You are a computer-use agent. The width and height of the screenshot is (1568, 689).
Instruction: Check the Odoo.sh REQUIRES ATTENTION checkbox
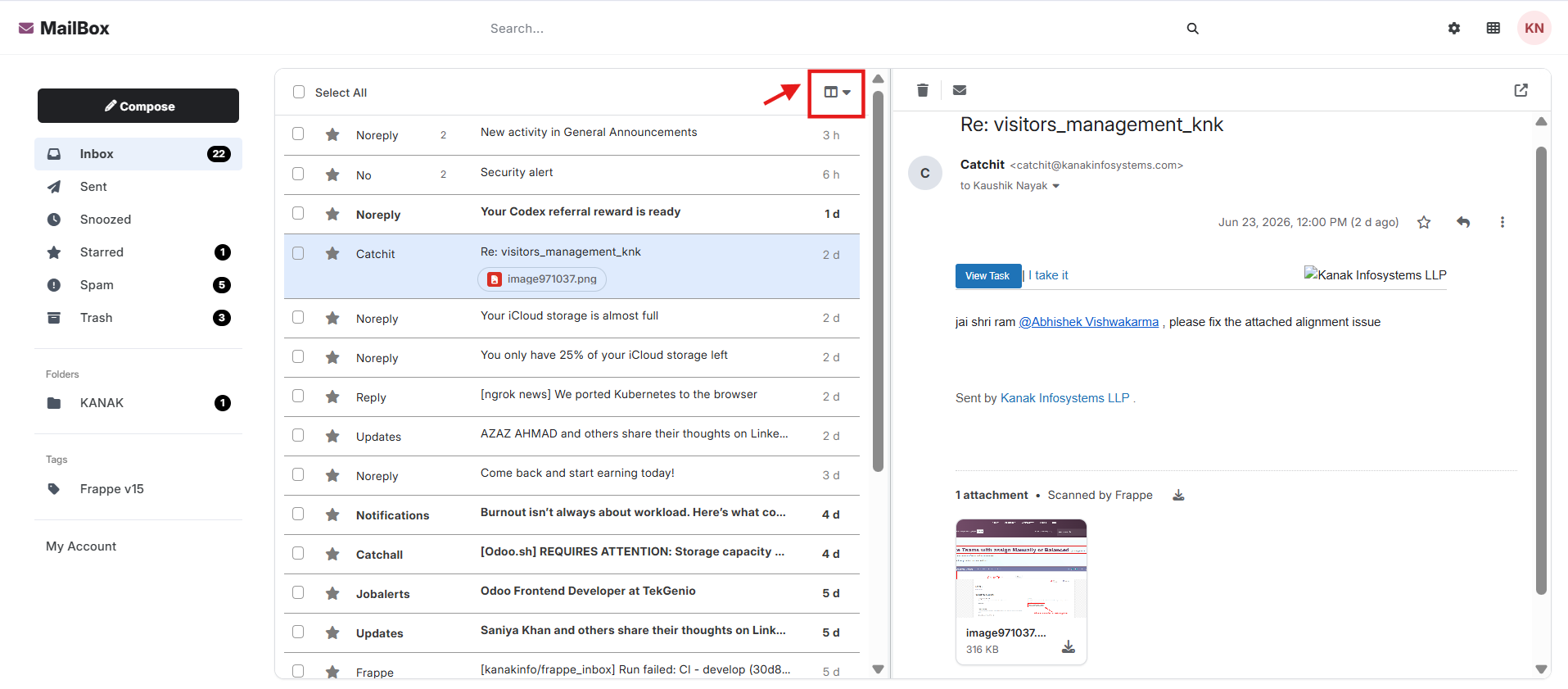[298, 553]
